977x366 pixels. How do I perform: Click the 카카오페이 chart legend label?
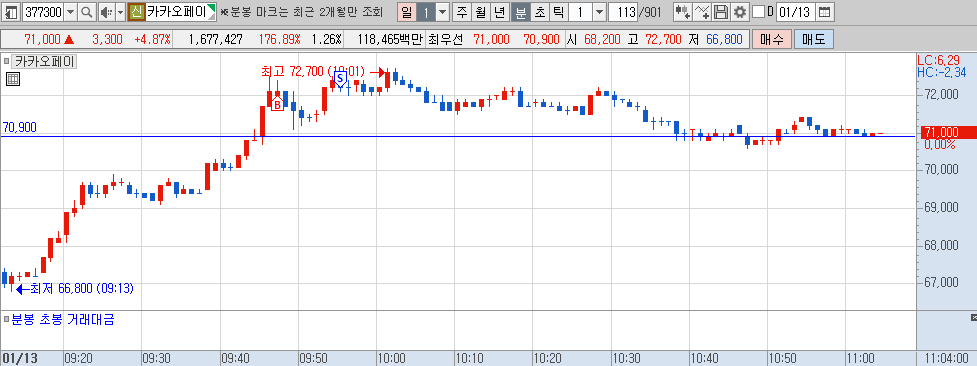44,61
